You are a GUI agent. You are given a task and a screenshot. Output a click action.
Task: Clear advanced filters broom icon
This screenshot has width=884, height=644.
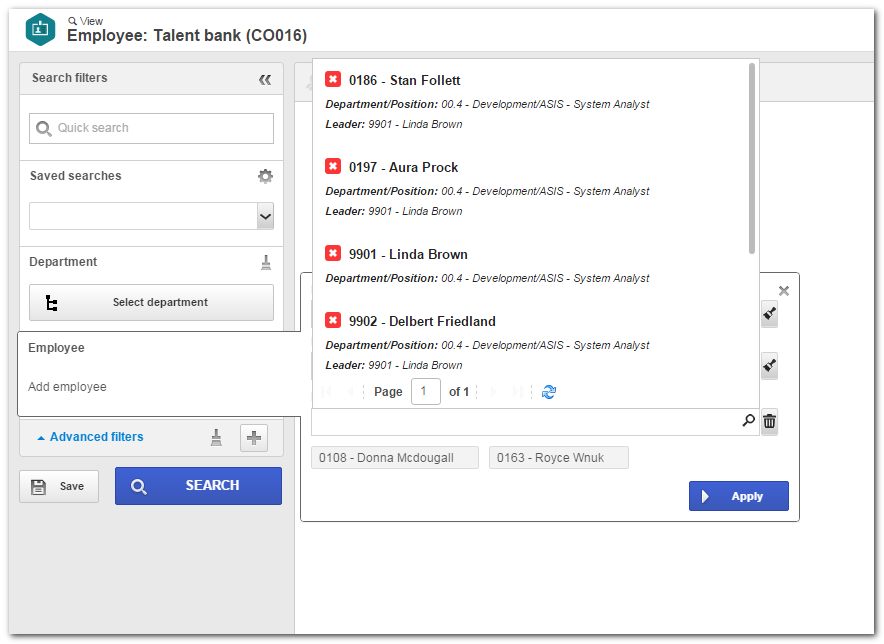pyautogui.click(x=216, y=438)
